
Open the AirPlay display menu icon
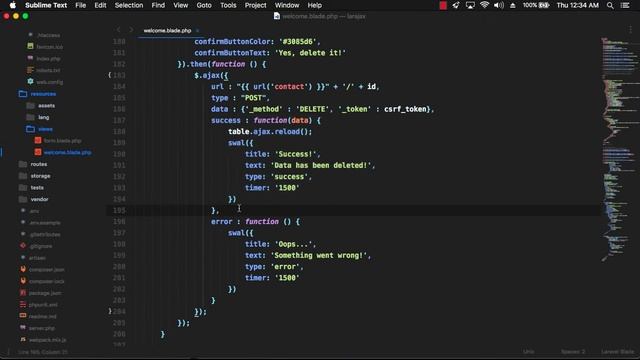pyautogui.click(x=470, y=5)
